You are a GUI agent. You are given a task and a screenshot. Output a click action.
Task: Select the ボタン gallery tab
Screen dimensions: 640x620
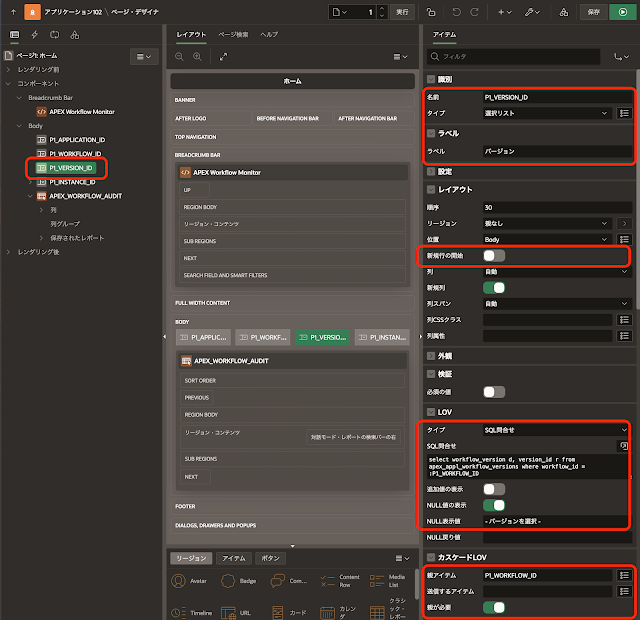click(x=270, y=558)
